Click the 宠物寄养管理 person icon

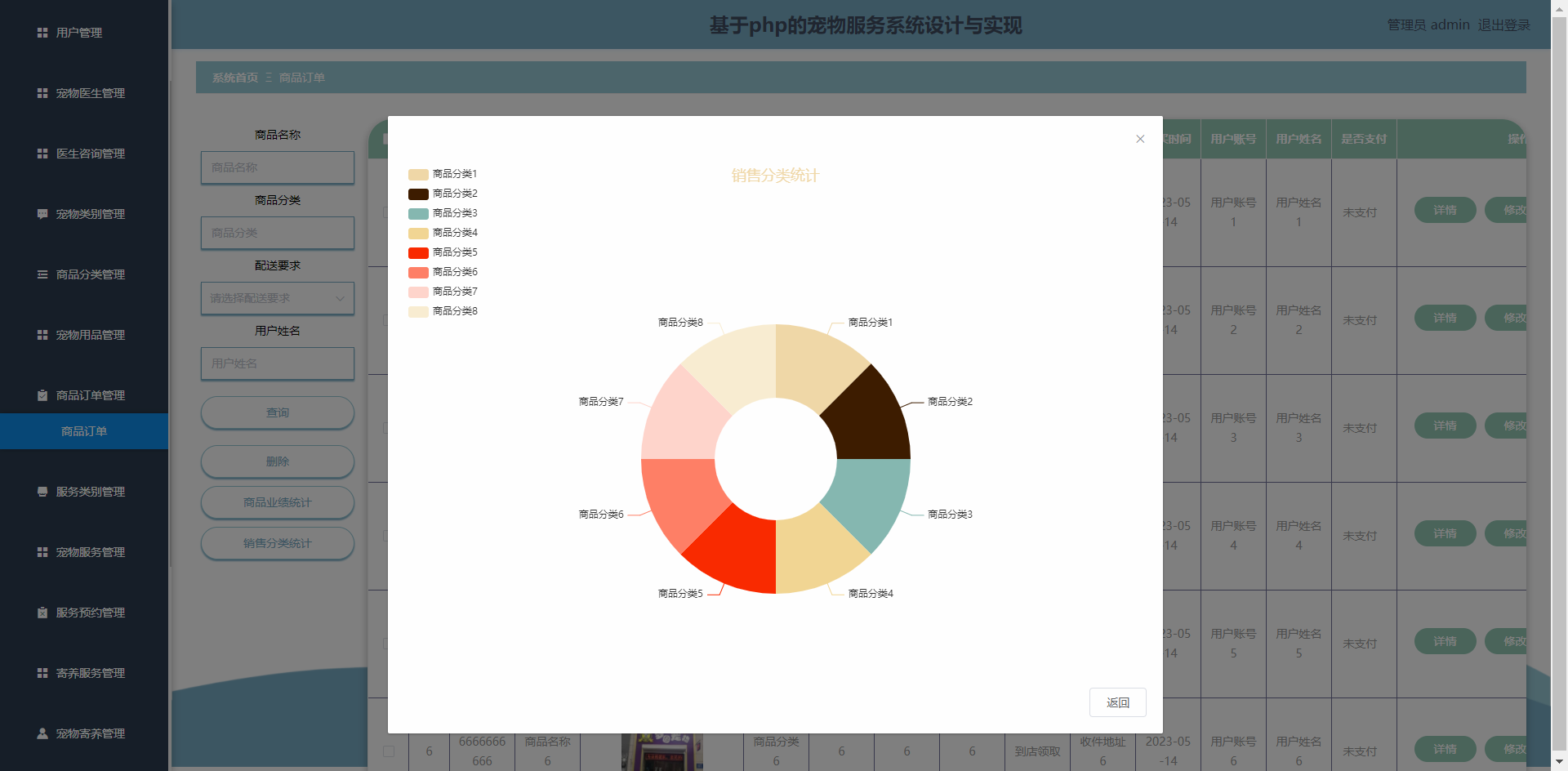[x=42, y=733]
